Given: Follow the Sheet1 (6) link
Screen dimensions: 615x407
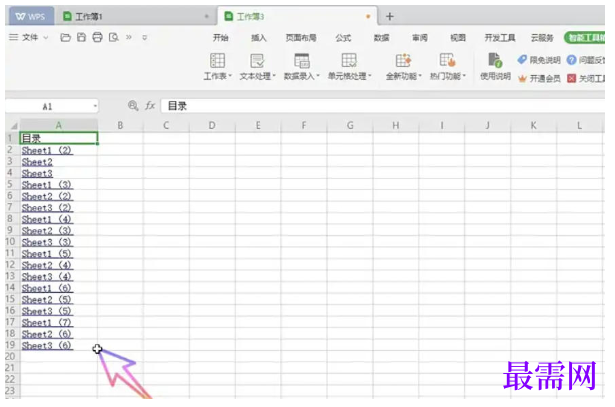Looking at the screenshot, I should (47, 288).
